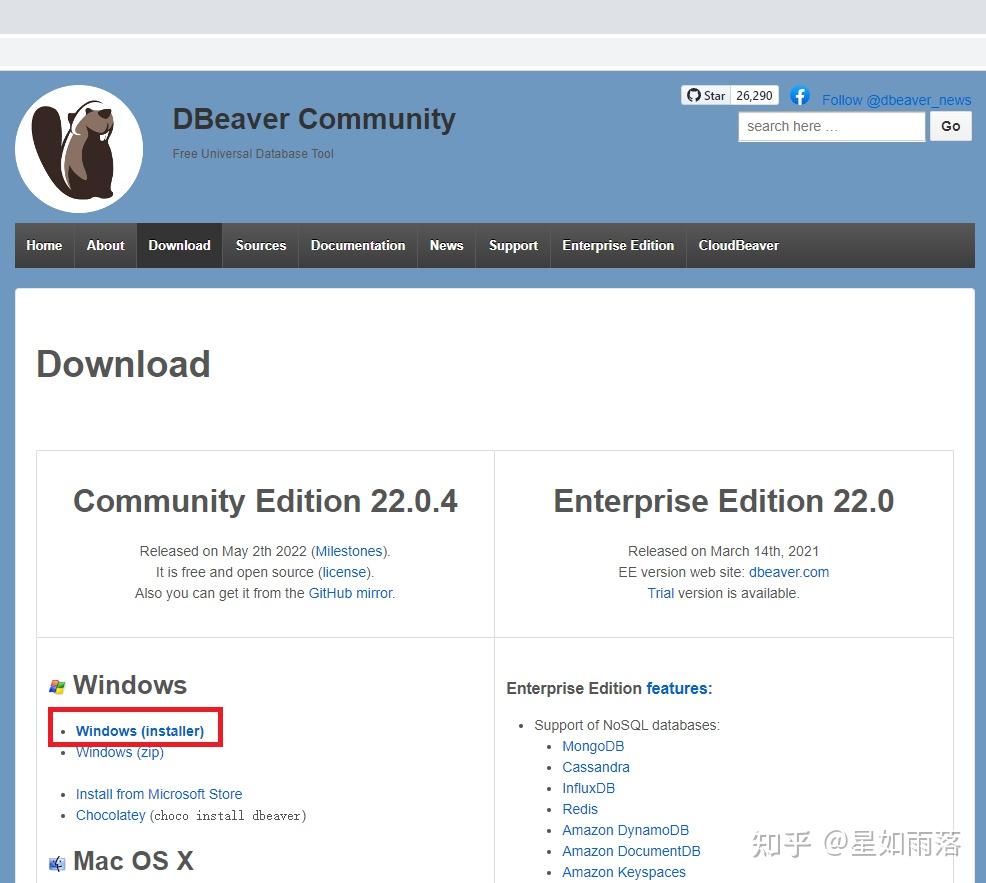Click the GitHub Star button

[x=706, y=96]
